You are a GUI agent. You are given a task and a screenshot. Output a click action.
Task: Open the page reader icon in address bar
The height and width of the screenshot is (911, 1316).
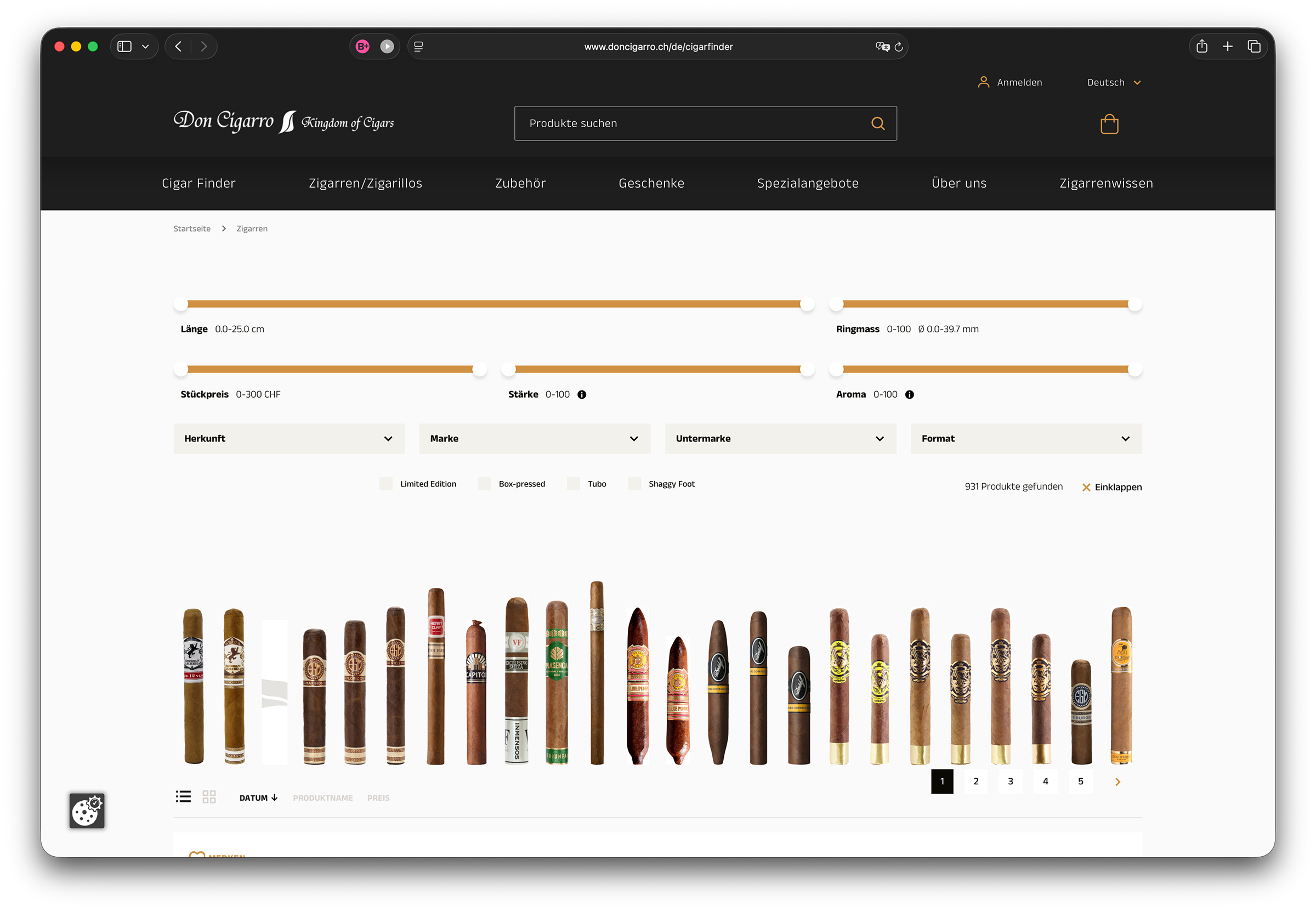coord(418,46)
